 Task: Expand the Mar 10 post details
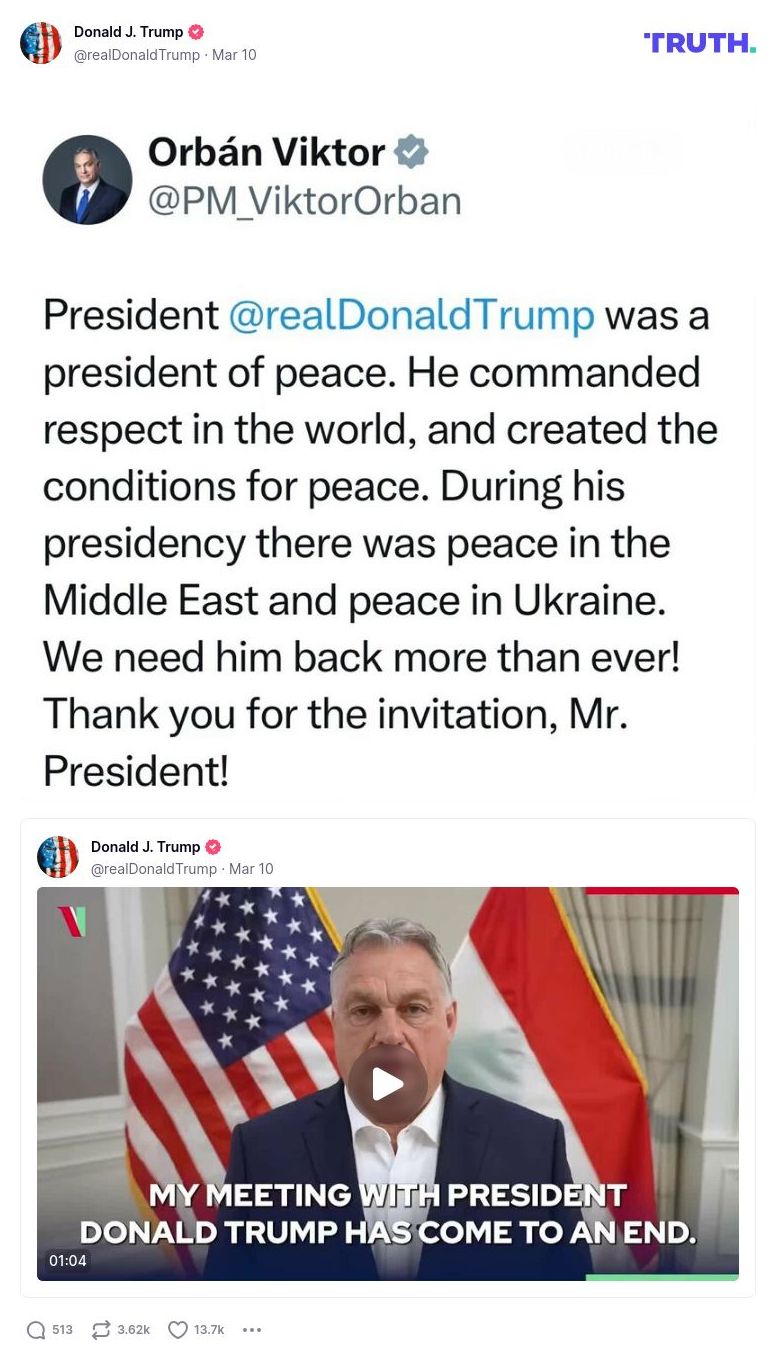(233, 55)
